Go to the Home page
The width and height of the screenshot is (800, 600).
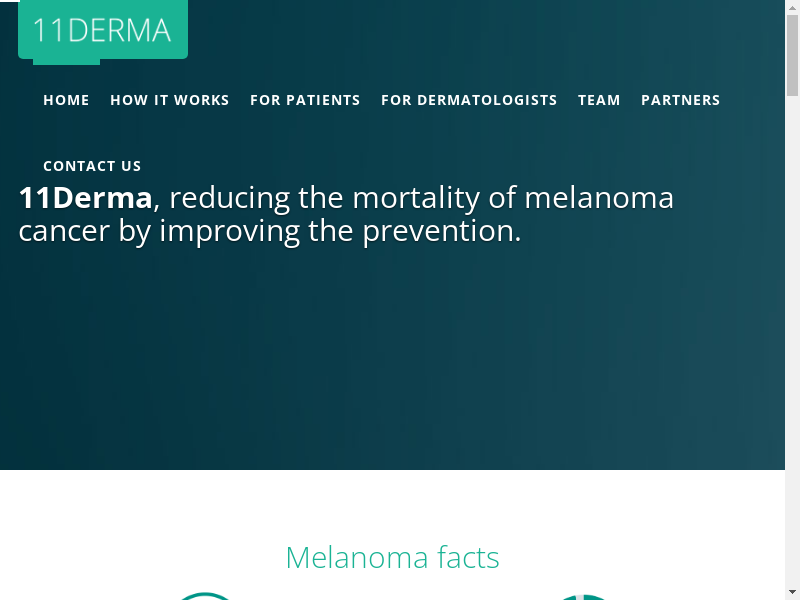click(x=66, y=100)
